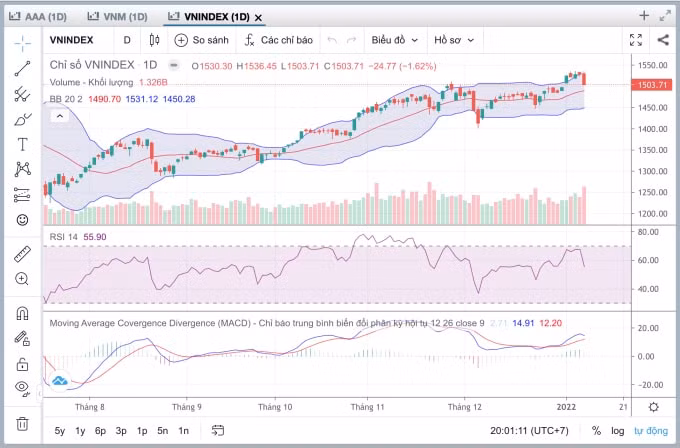Redo the last chart action

(x=351, y=40)
